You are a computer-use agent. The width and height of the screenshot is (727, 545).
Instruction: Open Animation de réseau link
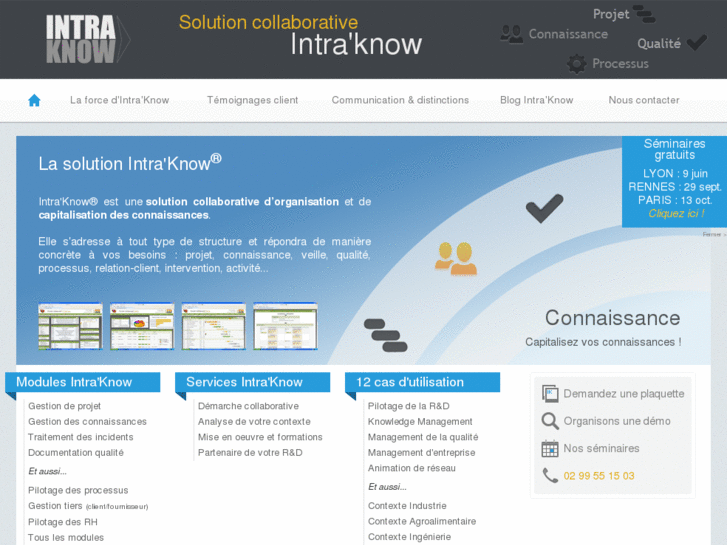(412, 468)
